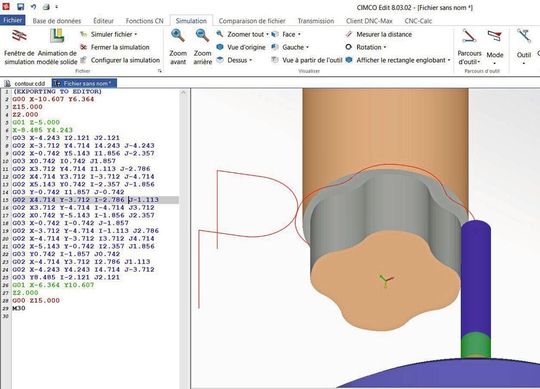
Task: Open the Fichier menu
Action: pos(12,20)
